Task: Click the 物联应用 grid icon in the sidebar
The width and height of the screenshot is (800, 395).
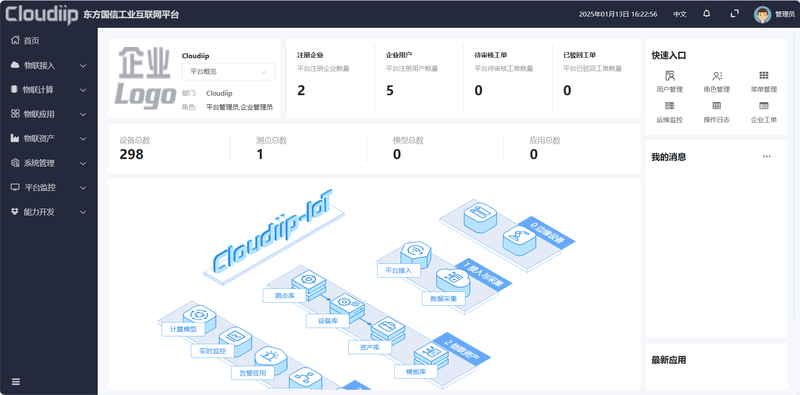Action: tap(15, 114)
